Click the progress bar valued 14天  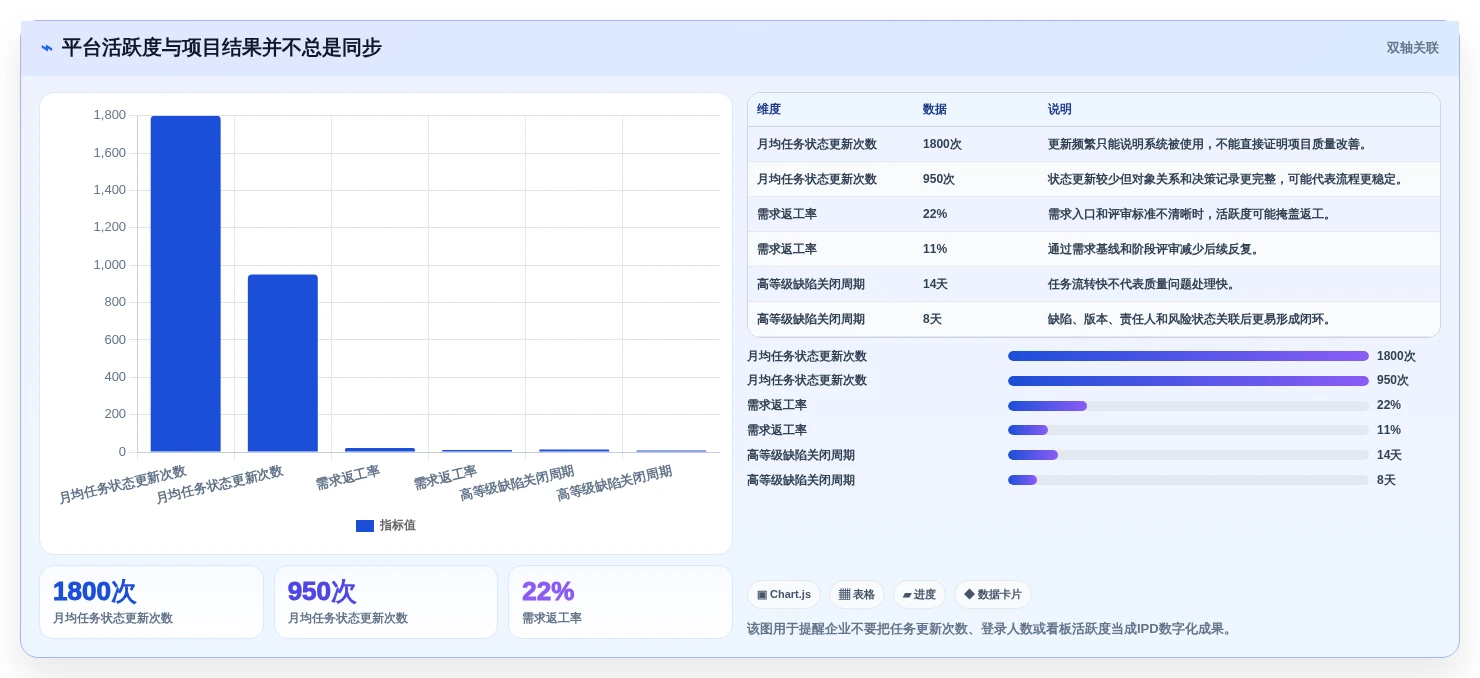point(1188,455)
